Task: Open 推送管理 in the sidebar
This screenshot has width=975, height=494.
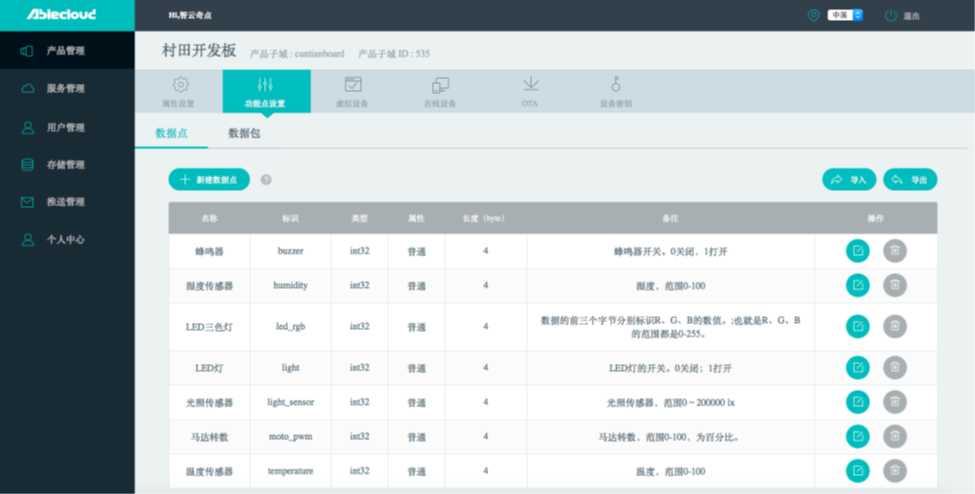Action: click(67, 202)
